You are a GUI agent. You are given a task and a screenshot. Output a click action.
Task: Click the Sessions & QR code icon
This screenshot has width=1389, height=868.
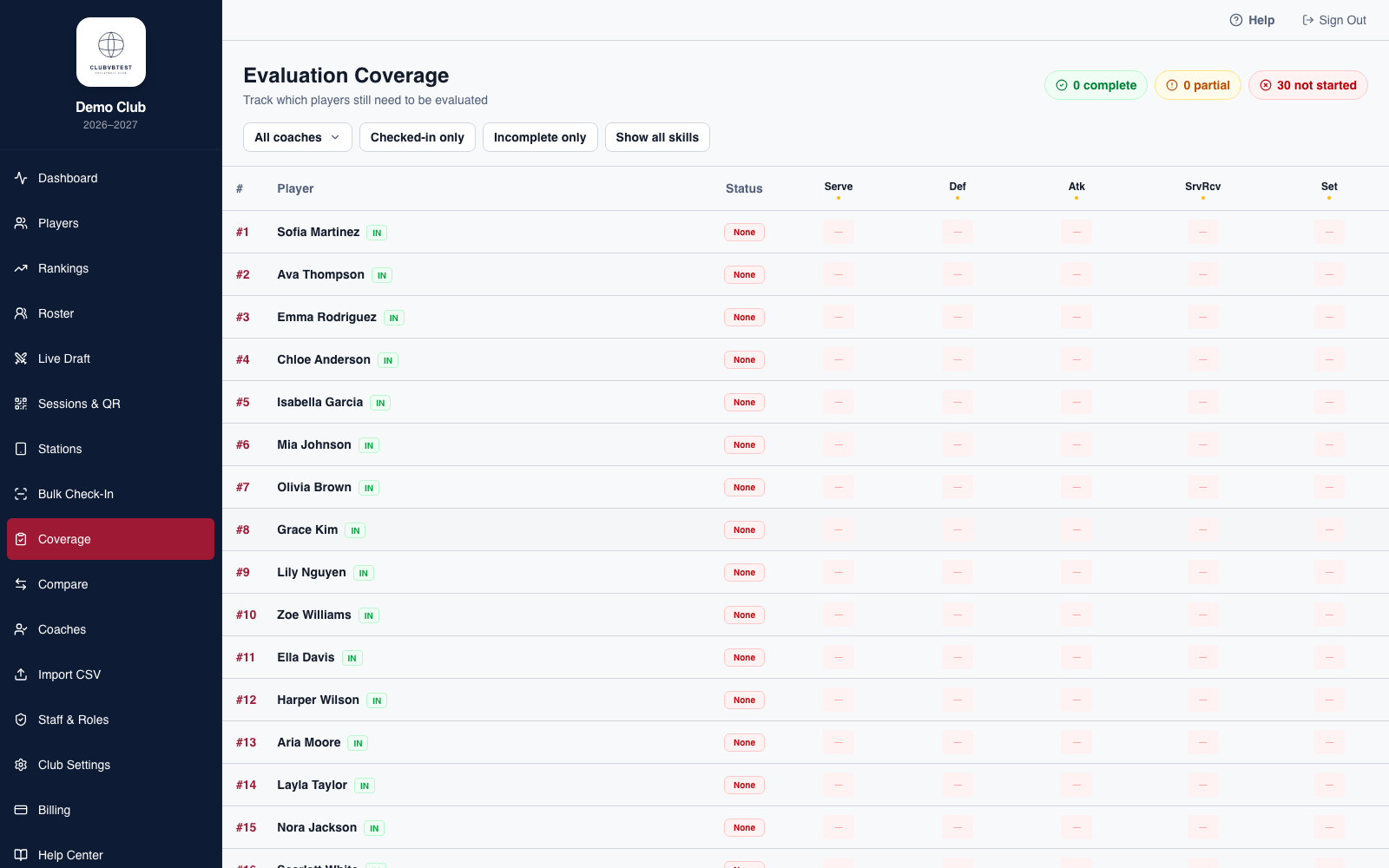(21, 404)
